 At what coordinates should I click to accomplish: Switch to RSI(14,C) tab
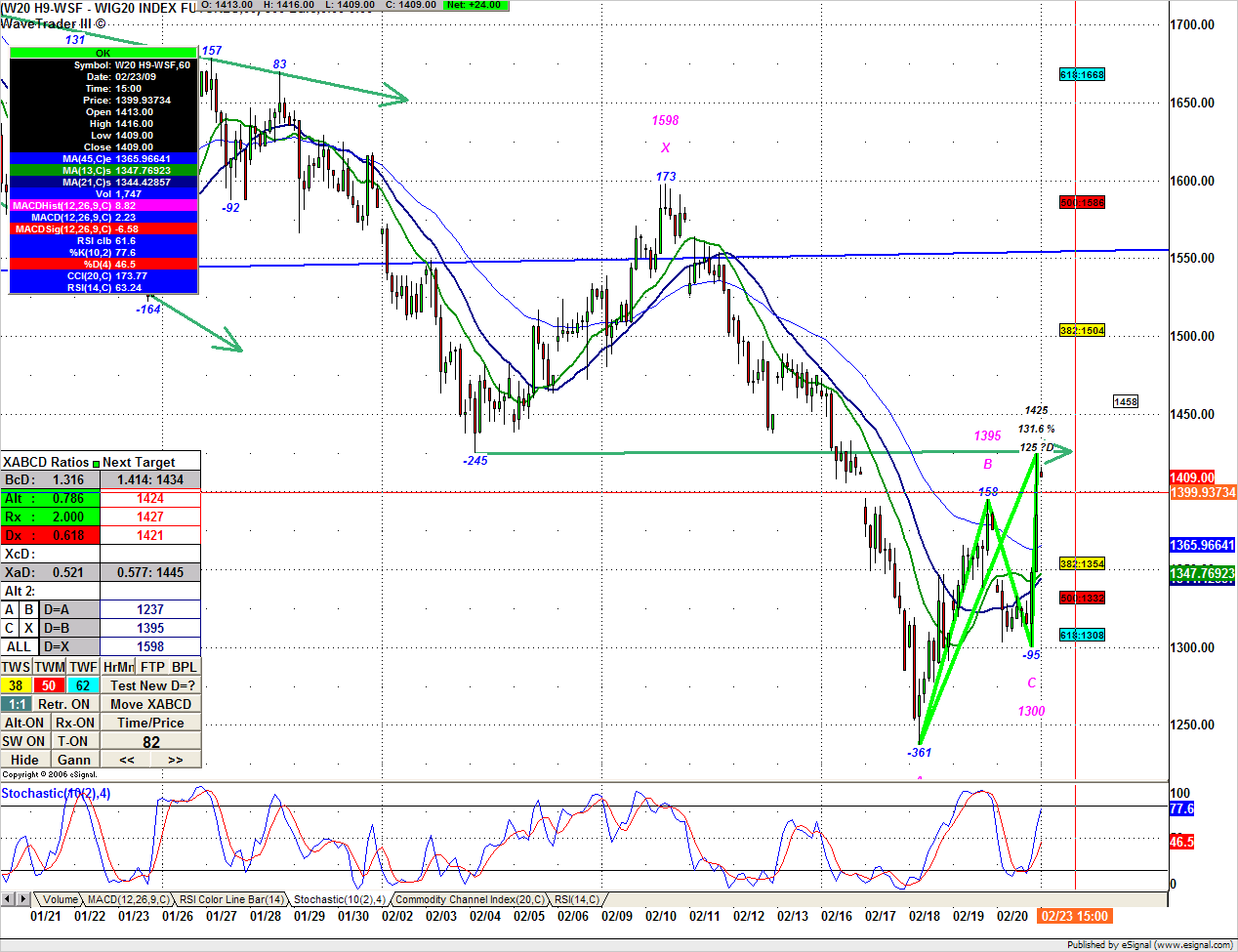pos(577,899)
